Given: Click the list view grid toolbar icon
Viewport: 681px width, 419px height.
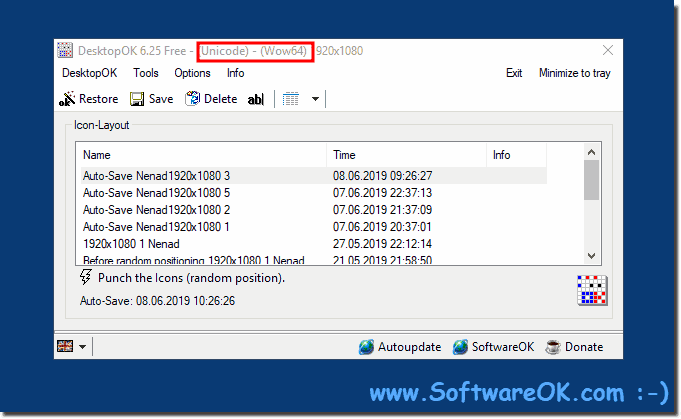Looking at the screenshot, I should click(291, 99).
